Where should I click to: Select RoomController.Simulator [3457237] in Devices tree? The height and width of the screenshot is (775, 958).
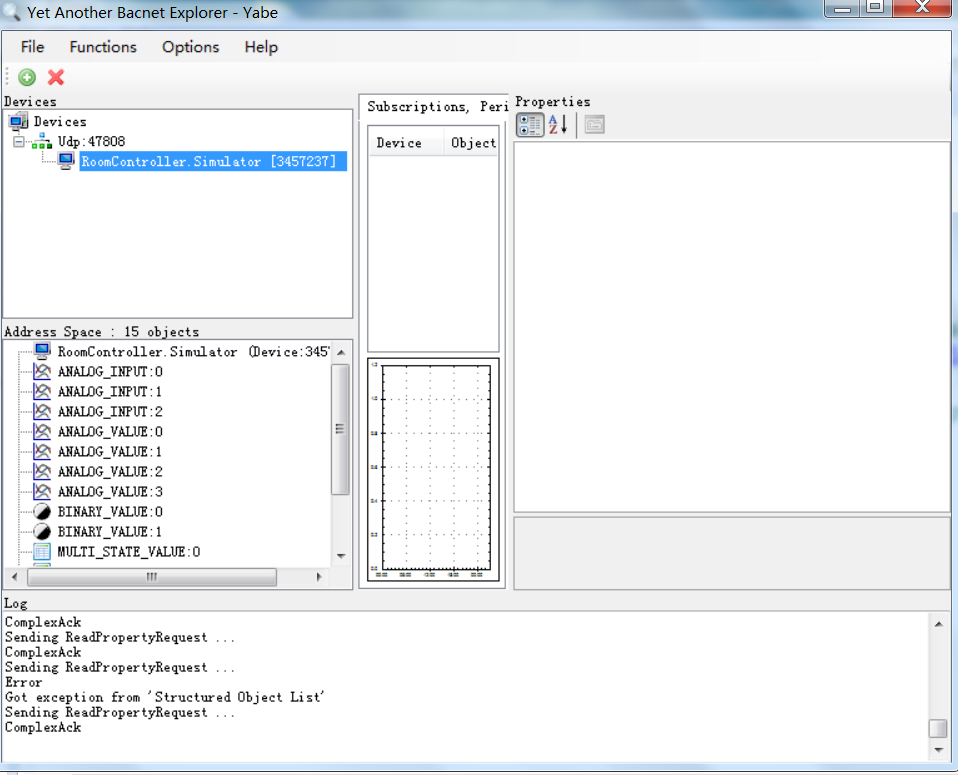tap(210, 161)
